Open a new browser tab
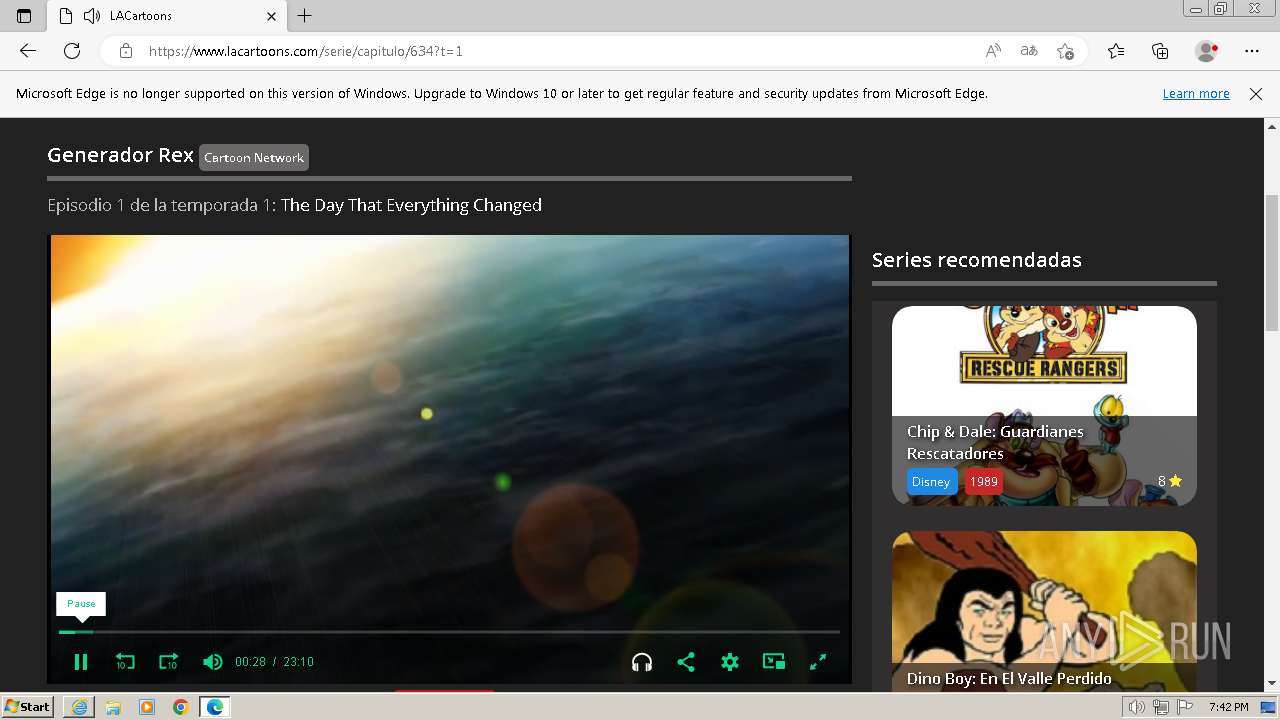The width and height of the screenshot is (1280, 720). pyautogui.click(x=305, y=16)
